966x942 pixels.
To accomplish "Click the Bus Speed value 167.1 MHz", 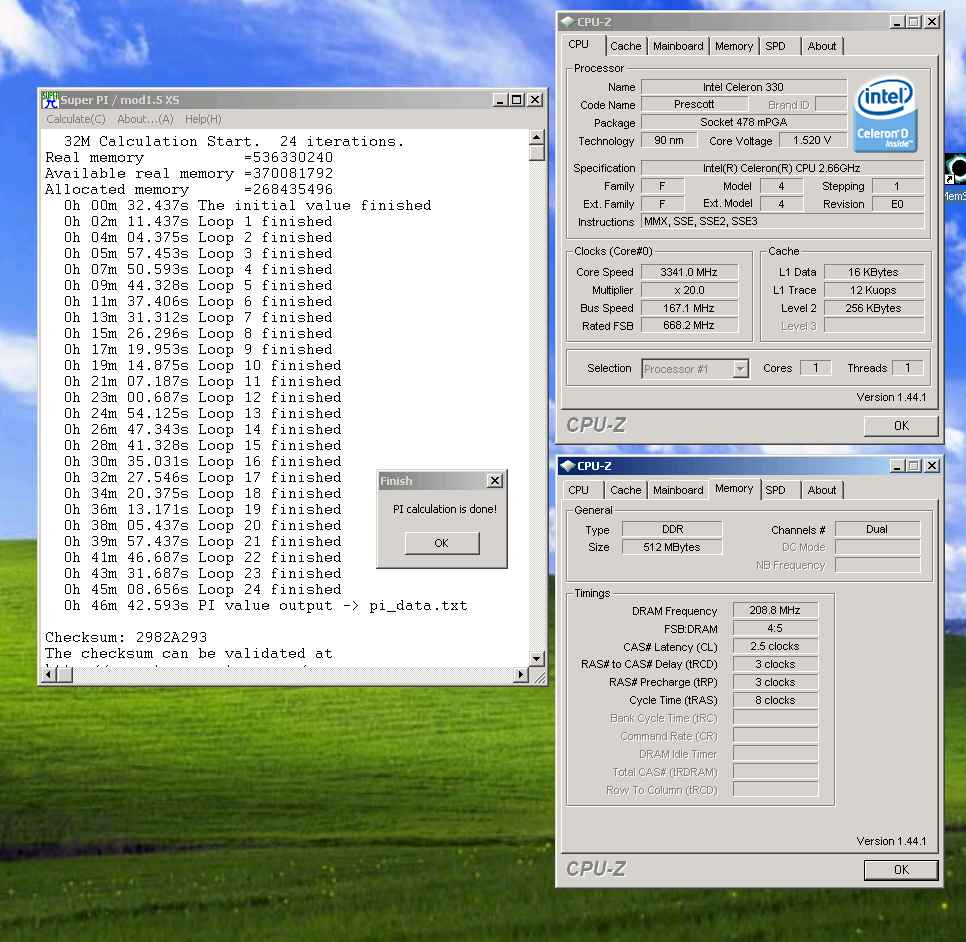I will [x=689, y=307].
